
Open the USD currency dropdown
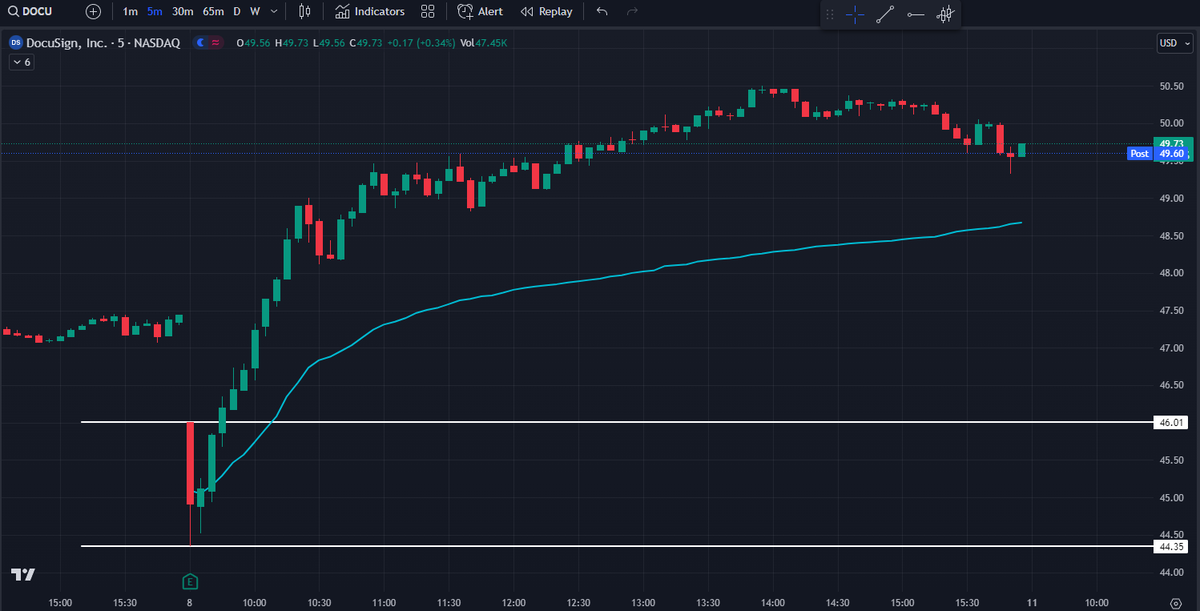coord(1173,43)
